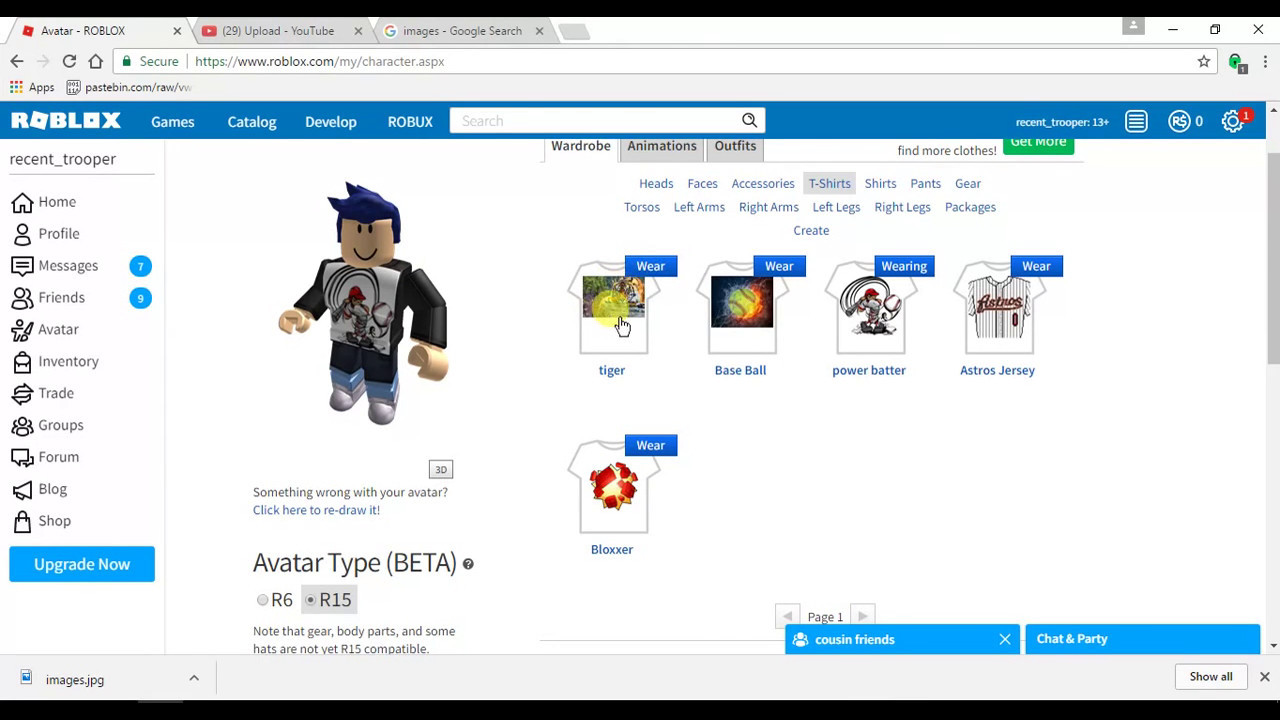Viewport: 1280px width, 720px height.
Task: Open the Pants category link
Action: pyautogui.click(x=926, y=184)
